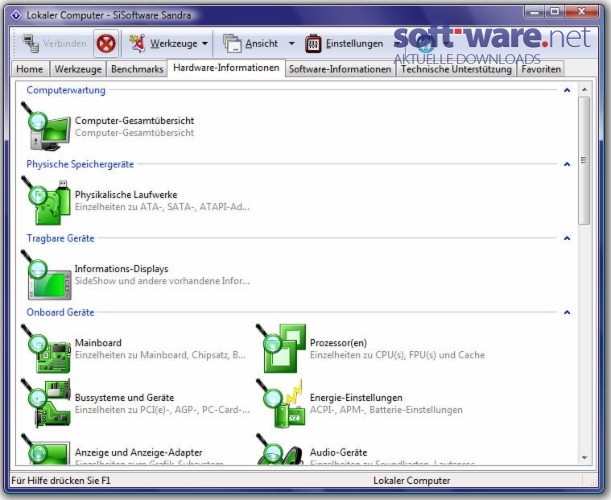Open the Computer-Gesamtübersicht icon
The image size is (611, 500).
46,127
